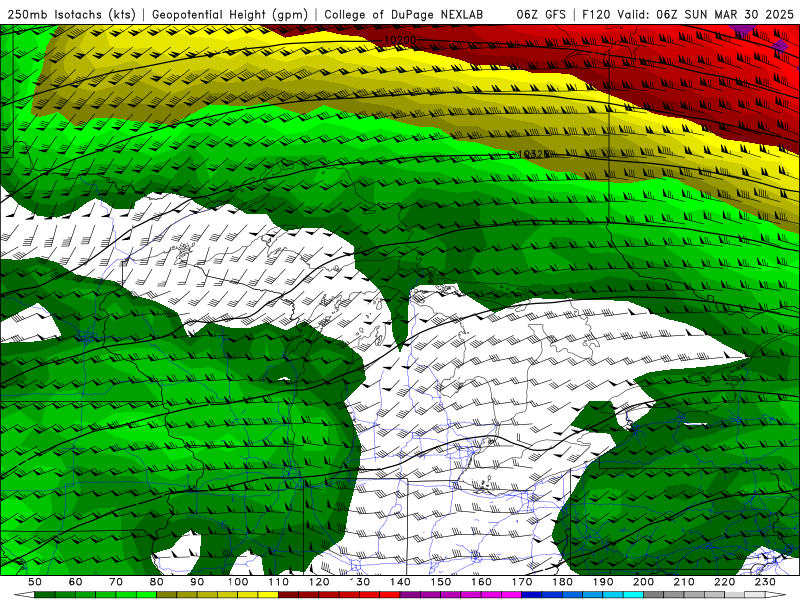The width and height of the screenshot is (800, 600).
Task: Click the '200' value on the legend
Action: pyautogui.click(x=643, y=582)
